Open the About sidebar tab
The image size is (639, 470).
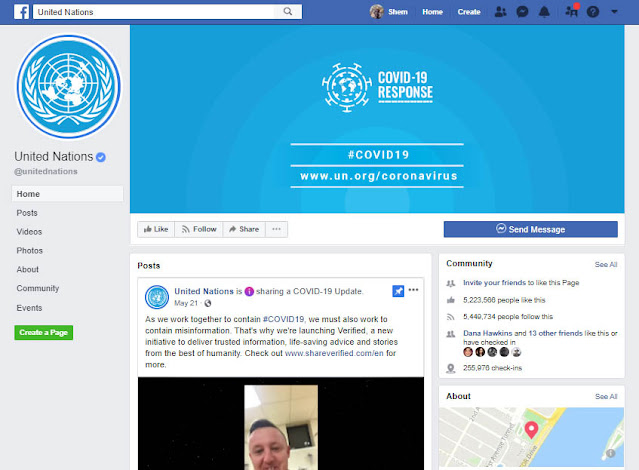27,269
